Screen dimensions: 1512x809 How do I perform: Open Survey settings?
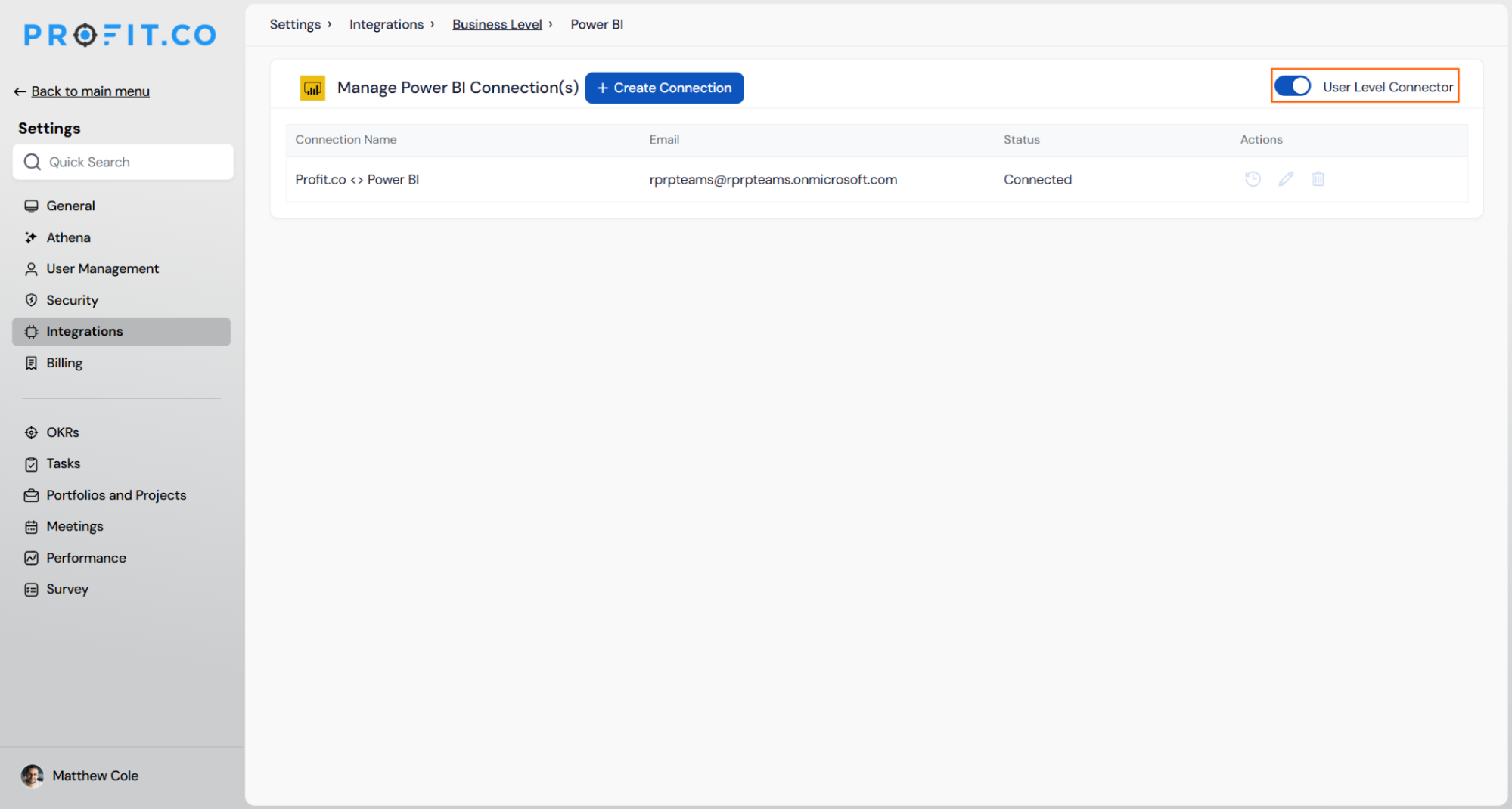(x=121, y=589)
